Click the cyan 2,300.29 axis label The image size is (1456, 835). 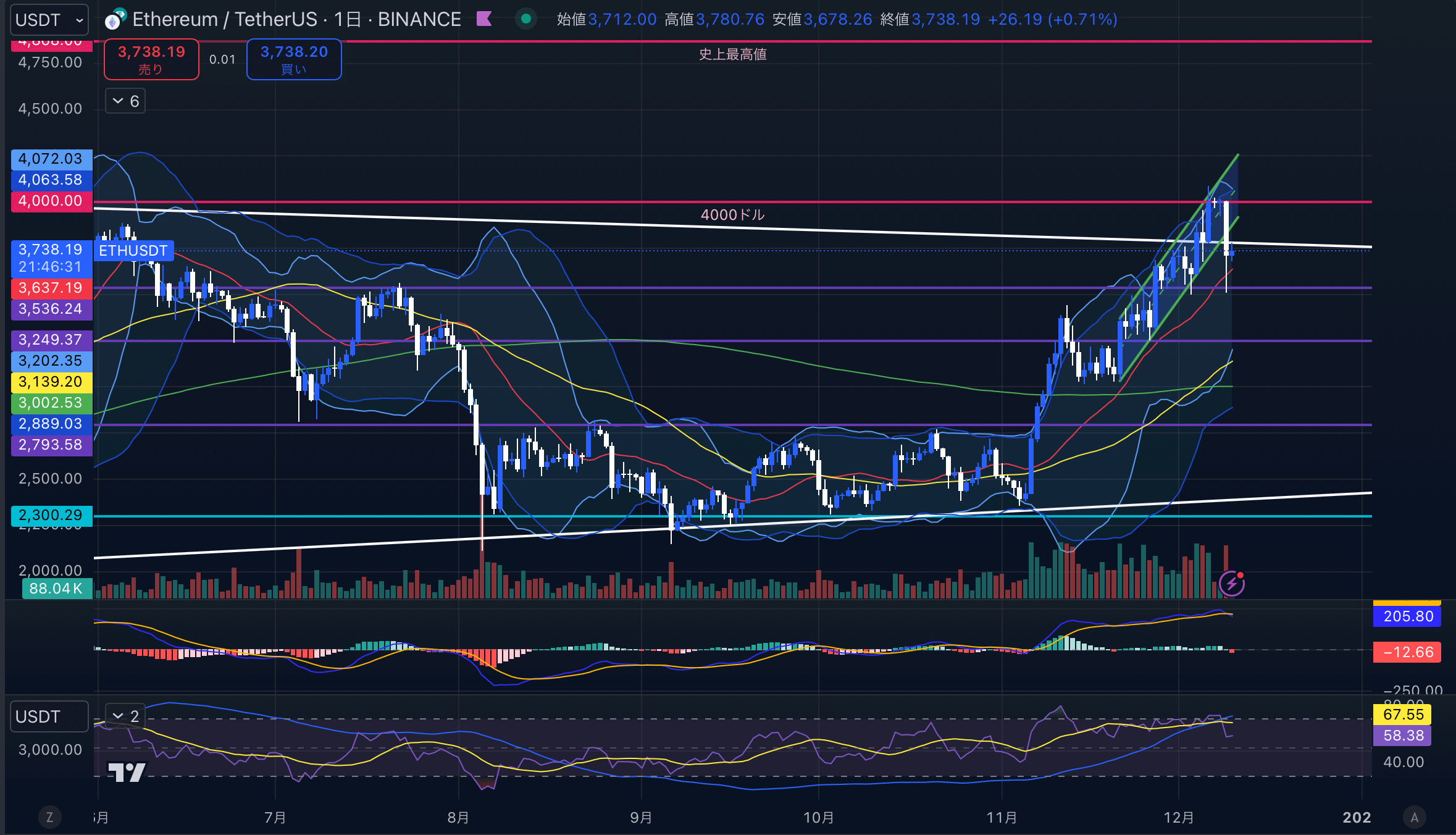[51, 515]
